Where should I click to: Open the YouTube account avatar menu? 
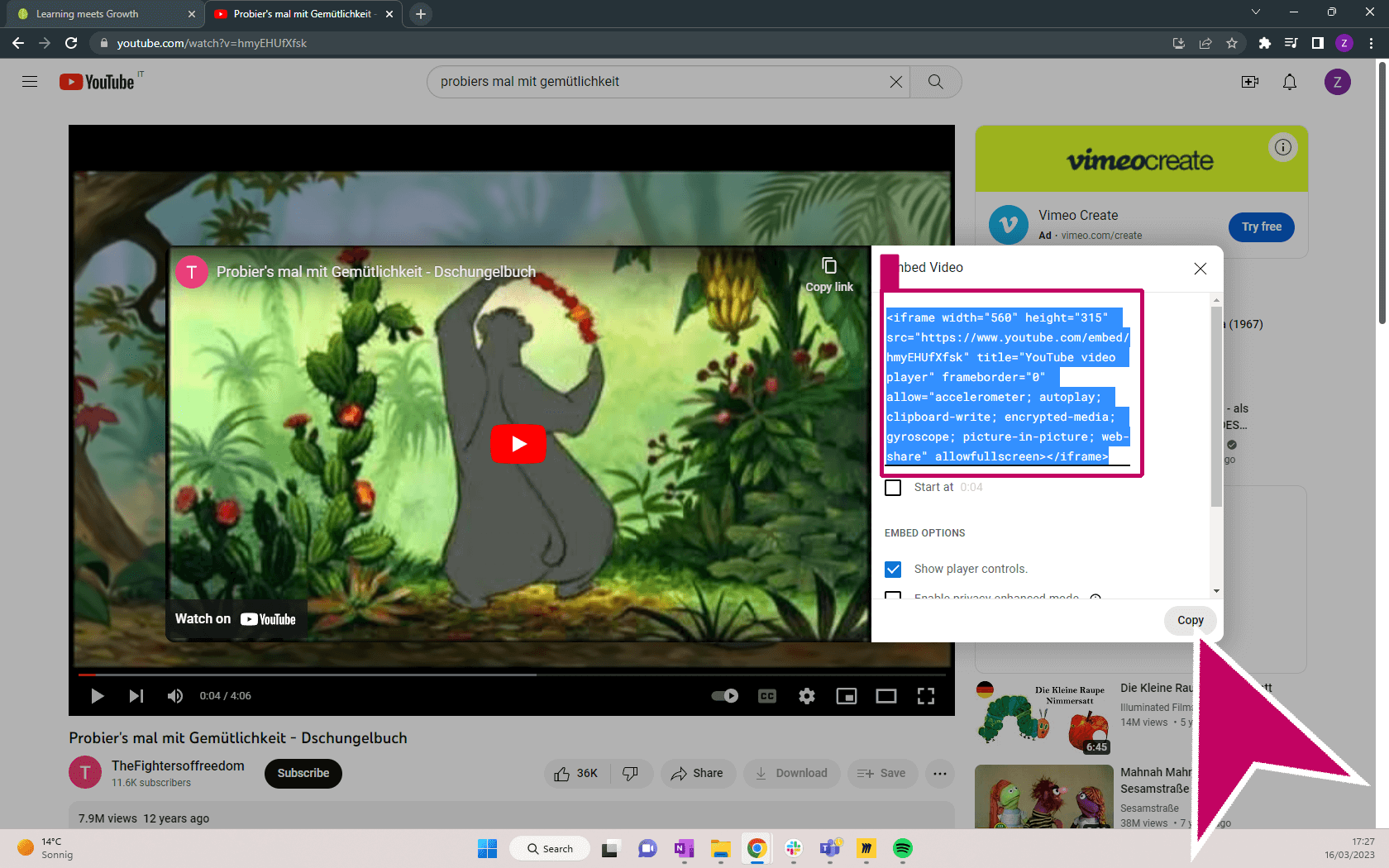tap(1338, 82)
